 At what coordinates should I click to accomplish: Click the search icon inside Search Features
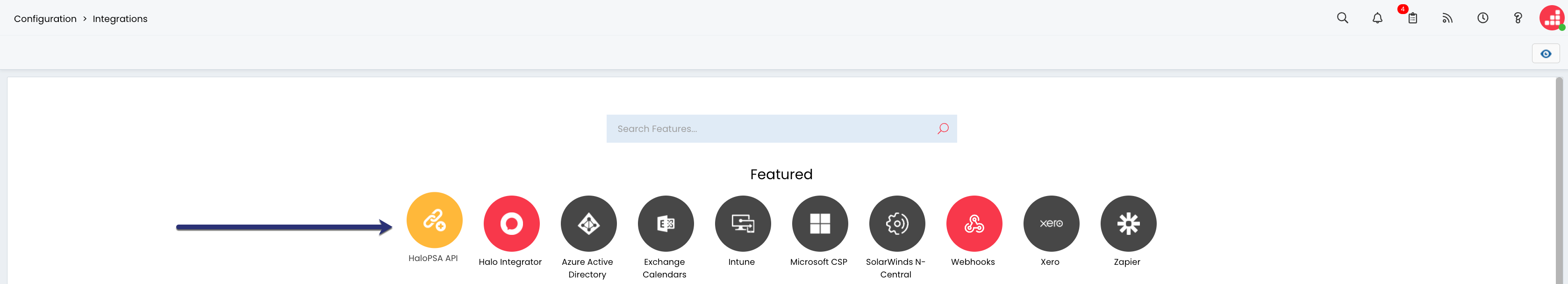pos(942,129)
